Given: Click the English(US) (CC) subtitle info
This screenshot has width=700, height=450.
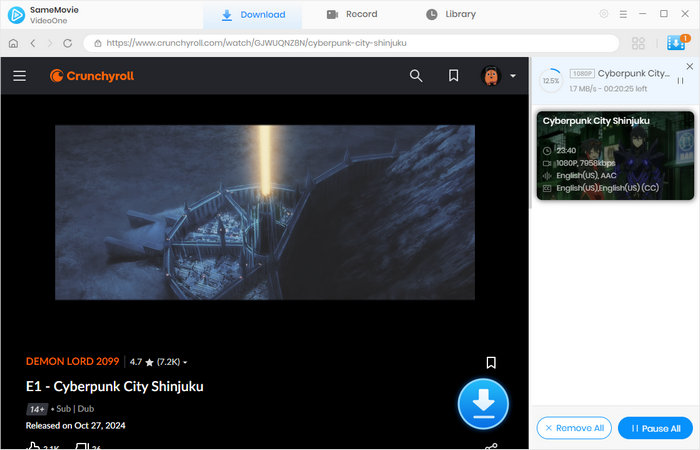Looking at the screenshot, I should pos(629,188).
